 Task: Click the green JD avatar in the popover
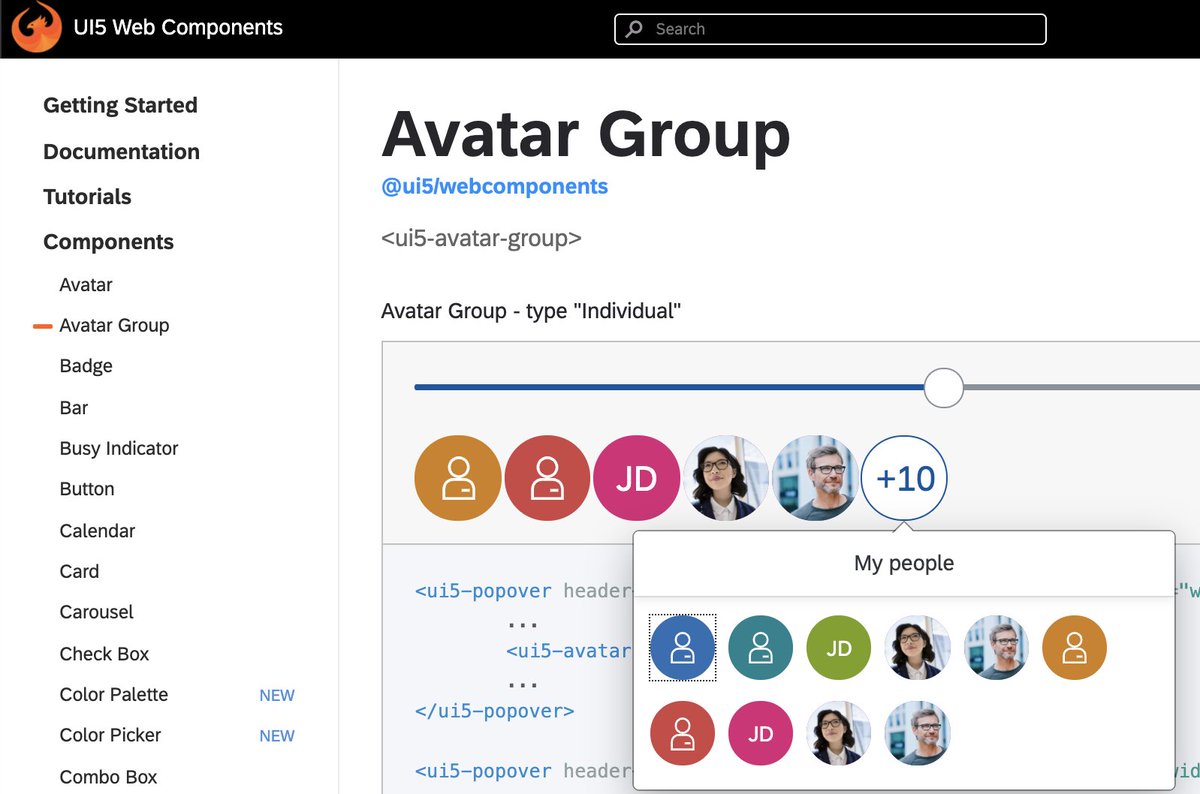838,647
